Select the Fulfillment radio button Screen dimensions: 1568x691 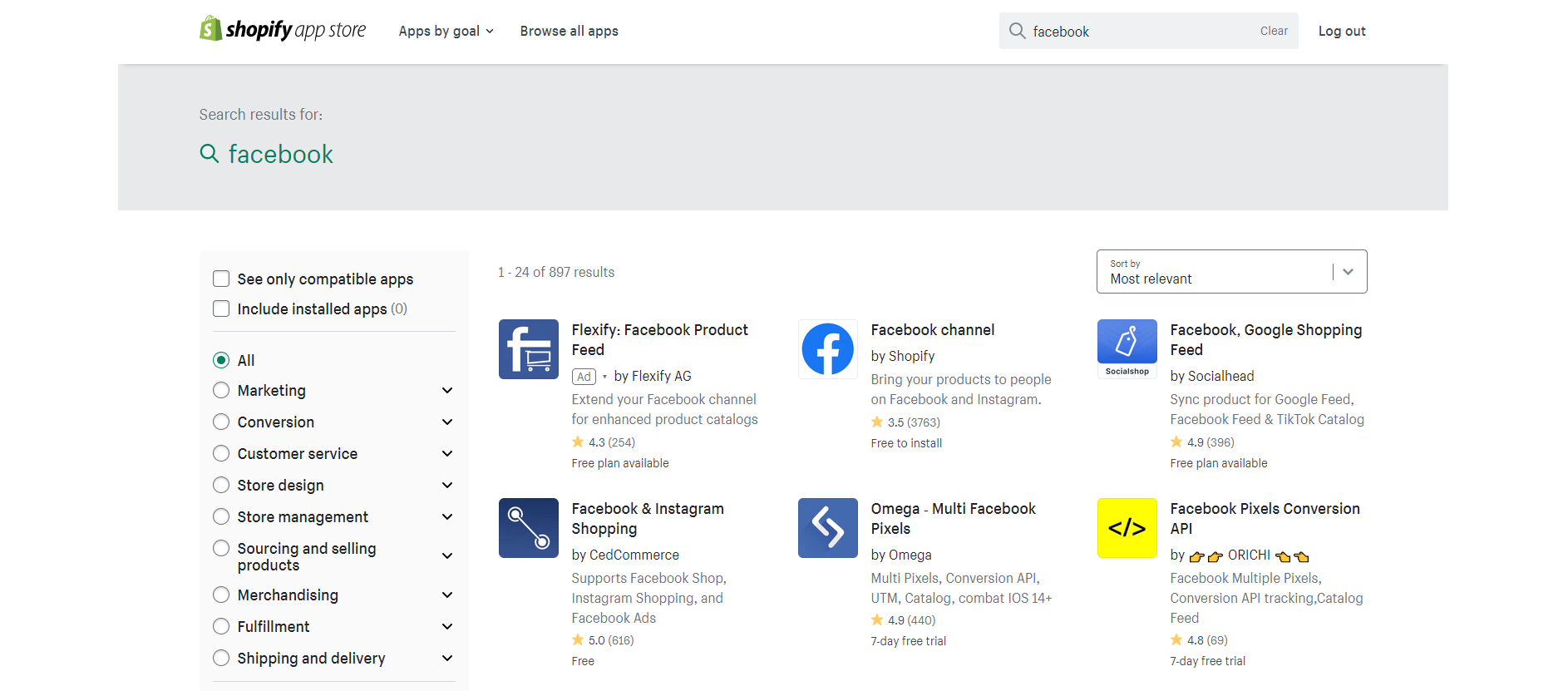[221, 626]
